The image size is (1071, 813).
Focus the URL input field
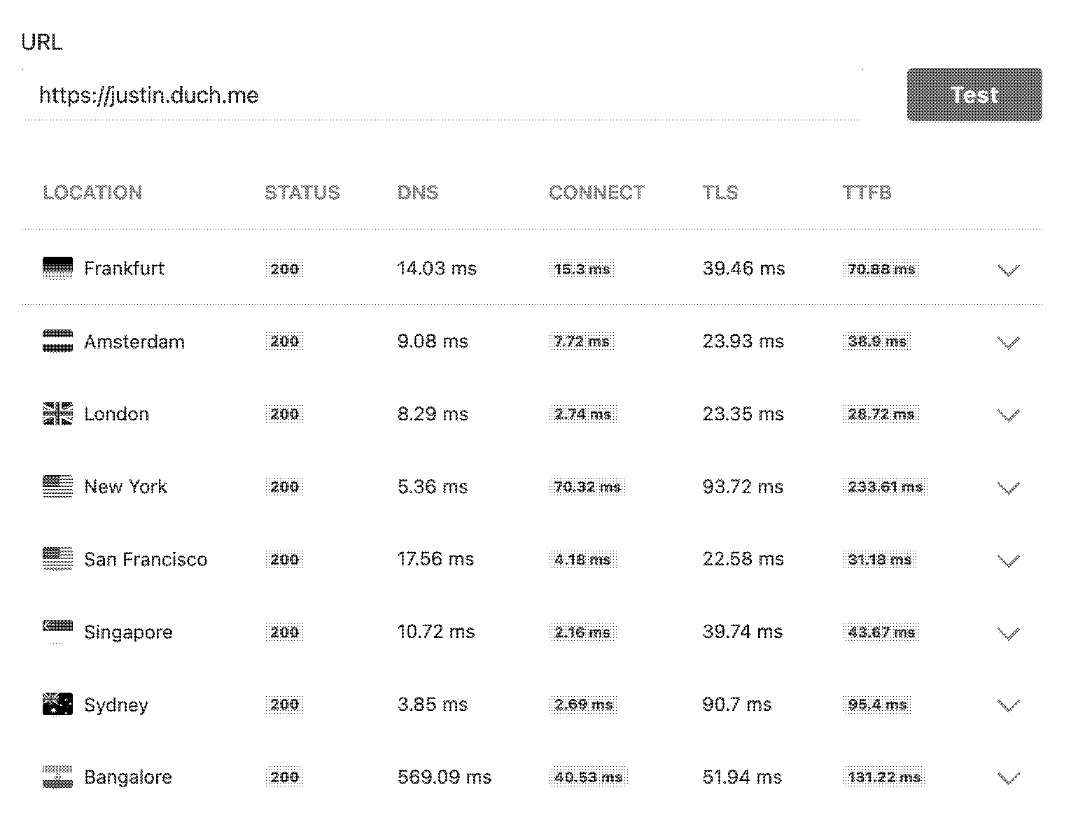pos(440,95)
